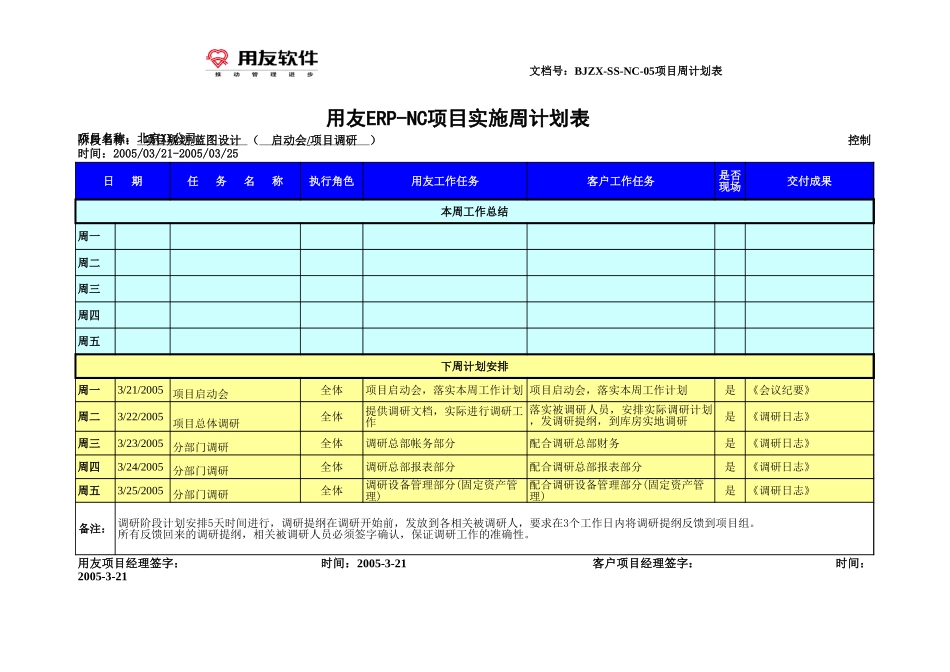Click 是 in the 3/23/2005 row

click(730, 444)
